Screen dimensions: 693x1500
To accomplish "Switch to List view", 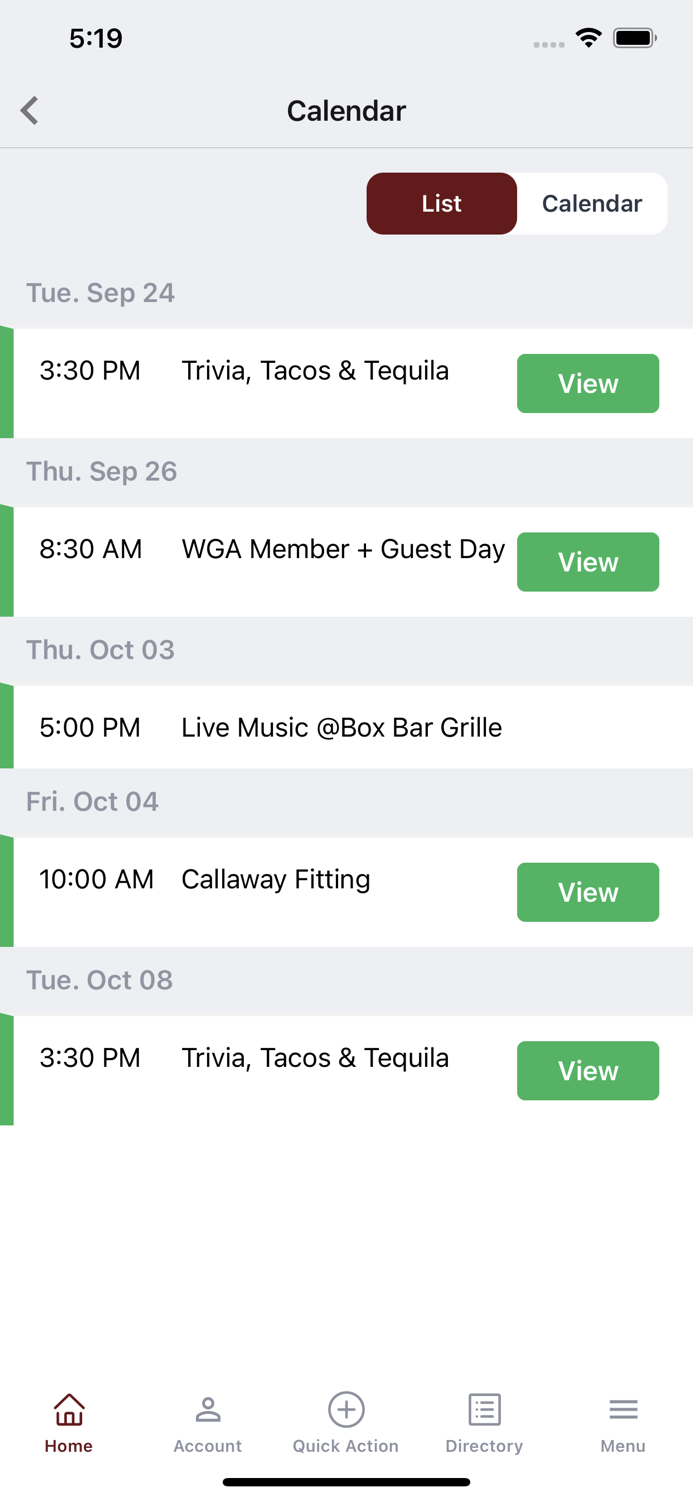I will [x=442, y=203].
